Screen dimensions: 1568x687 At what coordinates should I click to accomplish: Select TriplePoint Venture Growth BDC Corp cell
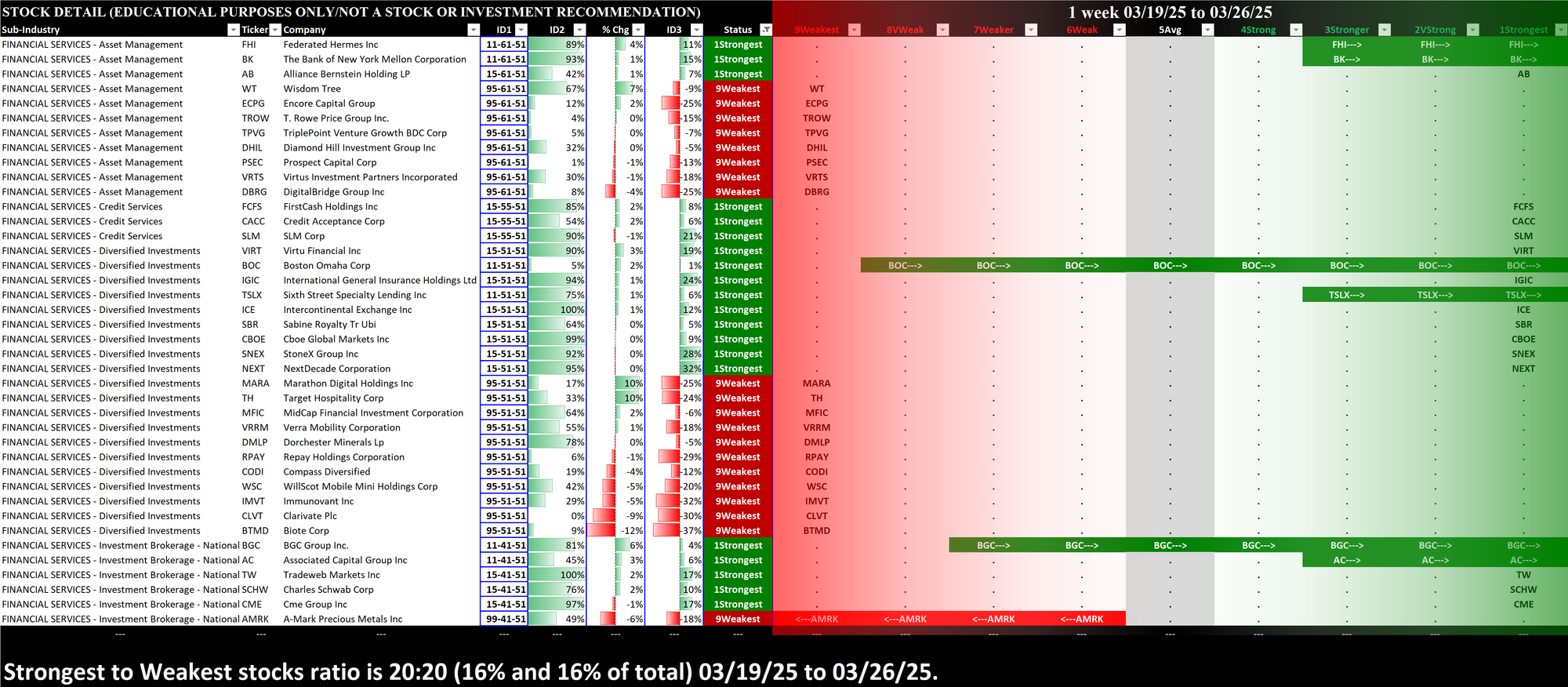tap(380, 133)
